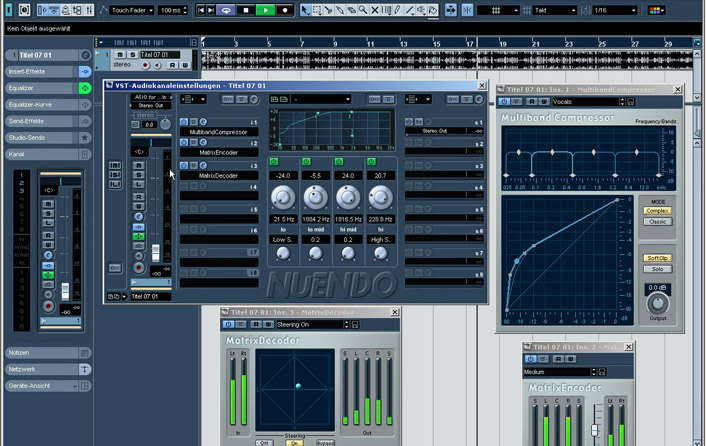The width and height of the screenshot is (706, 446).
Task: Select the Range Selection tool
Action: coord(317,10)
